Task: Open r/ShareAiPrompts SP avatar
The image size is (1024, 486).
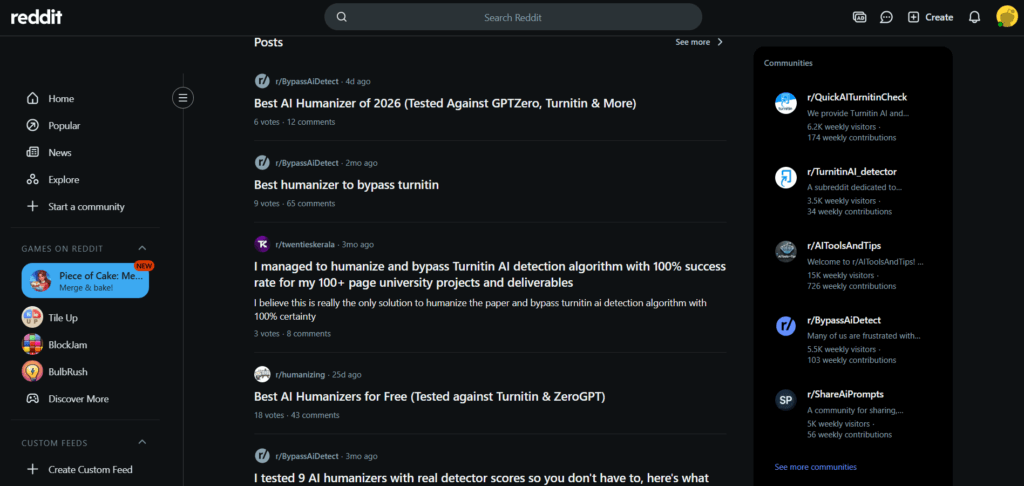Action: (786, 400)
